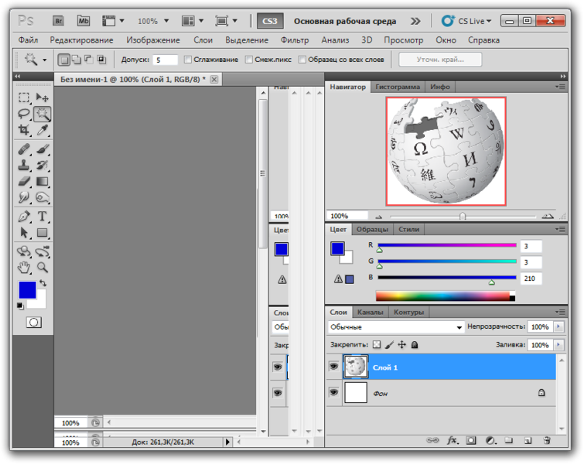Click the blue foreground color swatch
The width and height of the screenshot is (584, 464).
27,290
